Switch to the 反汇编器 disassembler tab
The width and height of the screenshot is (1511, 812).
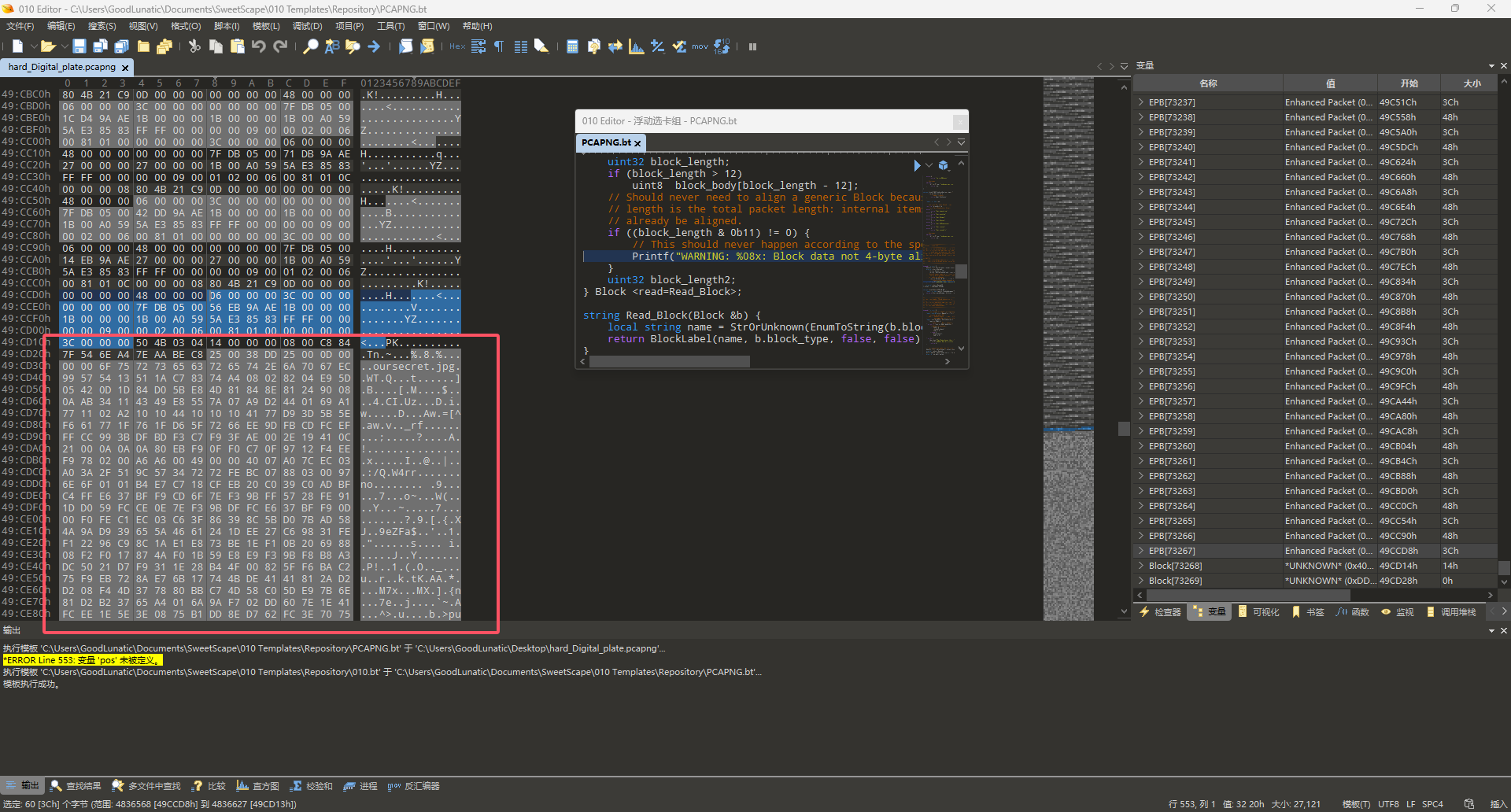414,786
